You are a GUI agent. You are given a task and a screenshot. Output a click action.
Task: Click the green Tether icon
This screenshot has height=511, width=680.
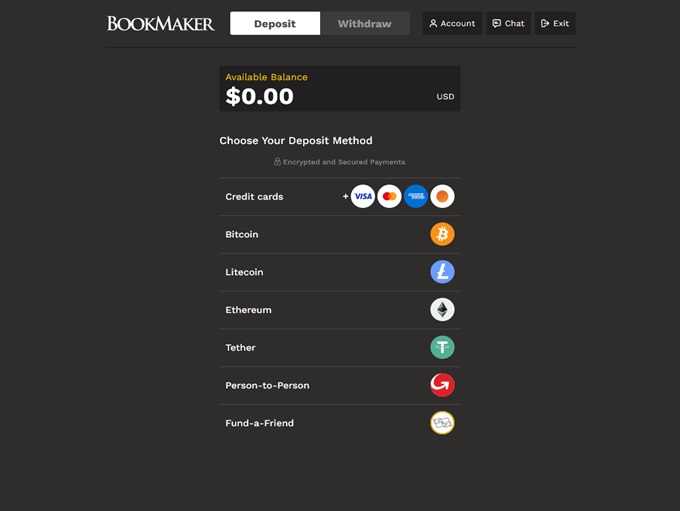(x=442, y=347)
